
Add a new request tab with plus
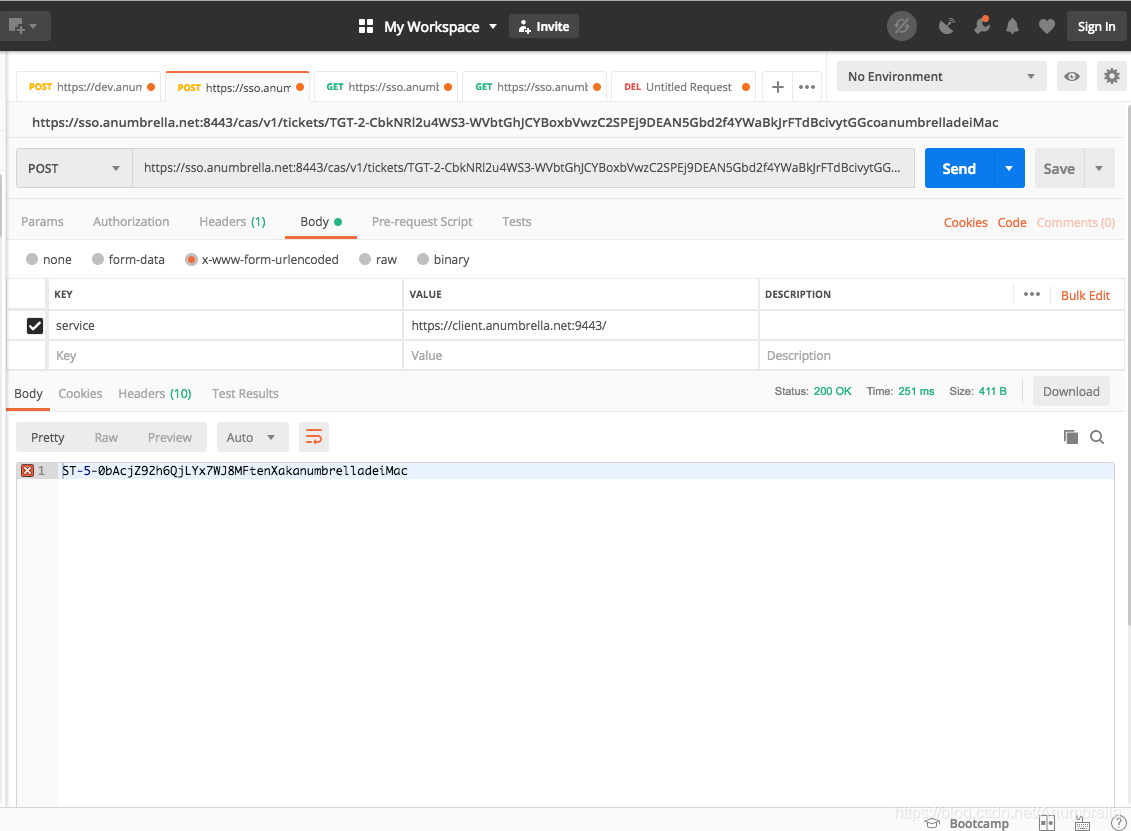pyautogui.click(x=778, y=87)
